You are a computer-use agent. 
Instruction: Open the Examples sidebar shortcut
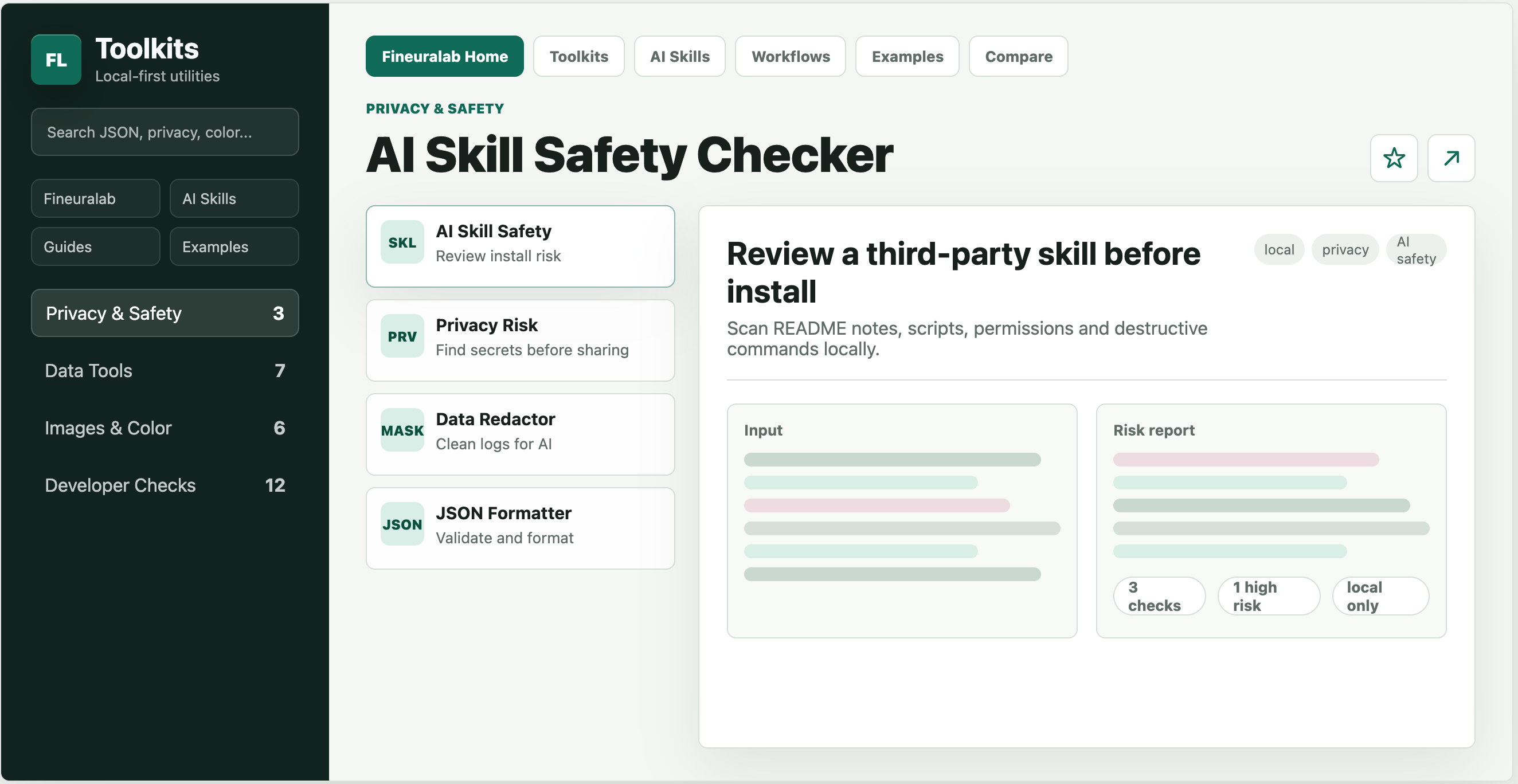tap(234, 247)
